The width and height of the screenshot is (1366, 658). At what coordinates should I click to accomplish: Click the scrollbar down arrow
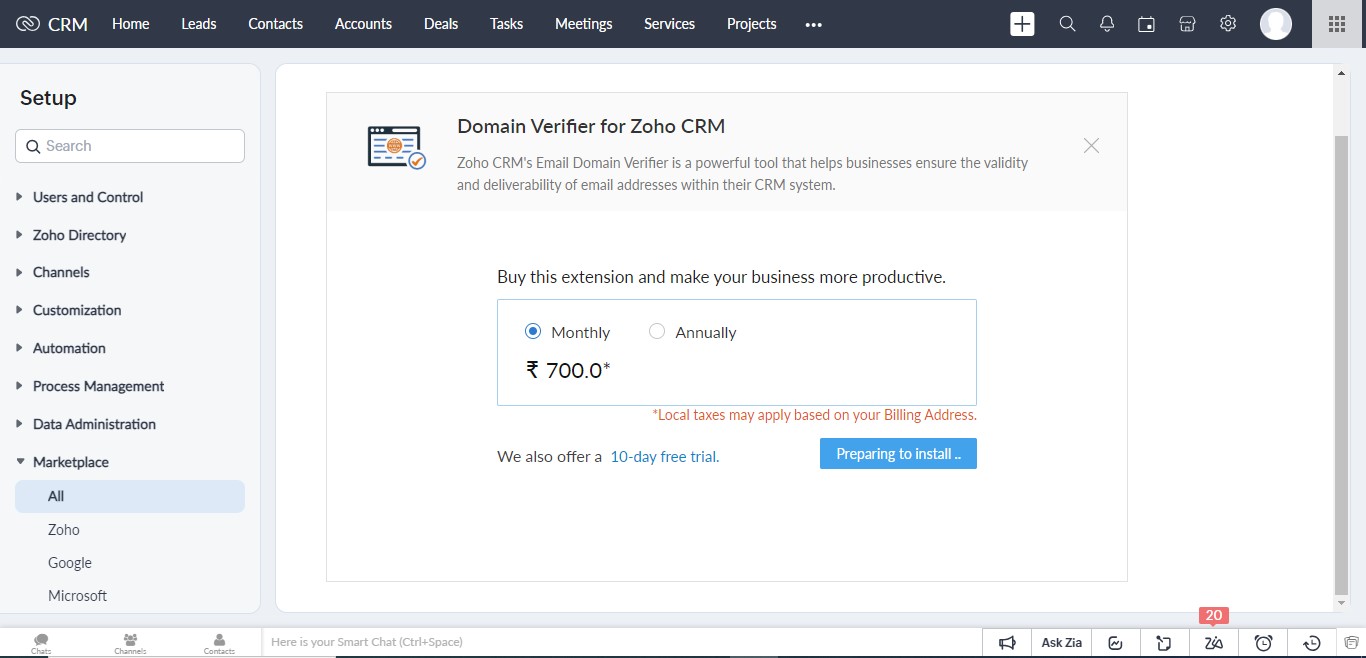1342,603
